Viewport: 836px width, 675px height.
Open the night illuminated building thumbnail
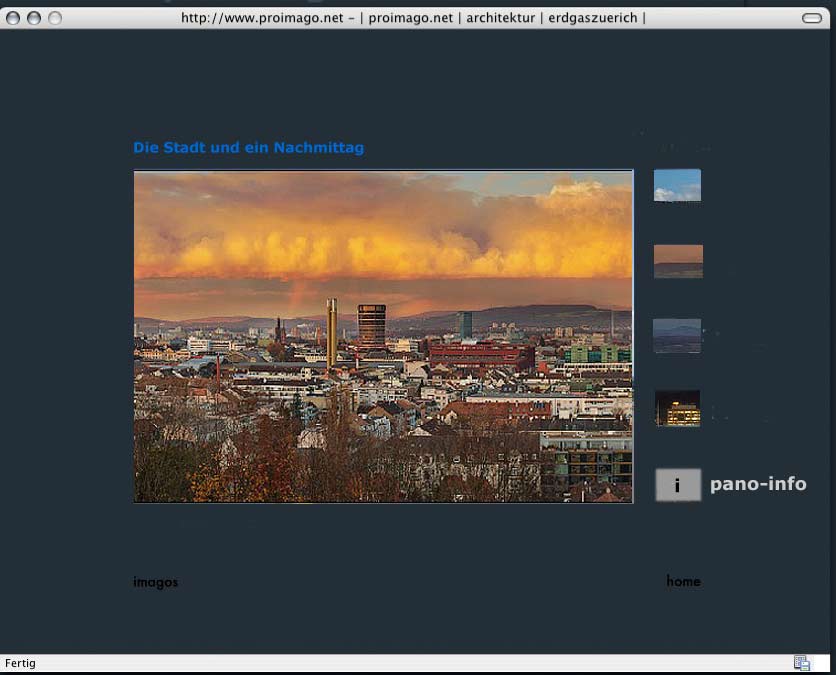[x=677, y=408]
